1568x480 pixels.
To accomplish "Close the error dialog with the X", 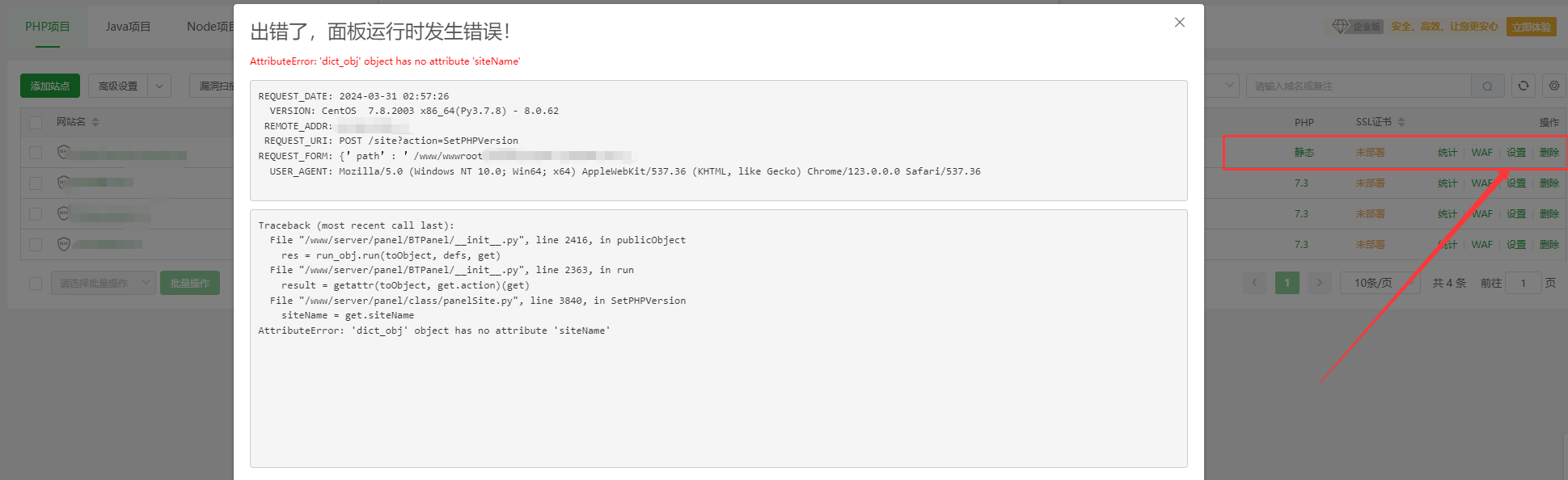I will (x=1180, y=23).
